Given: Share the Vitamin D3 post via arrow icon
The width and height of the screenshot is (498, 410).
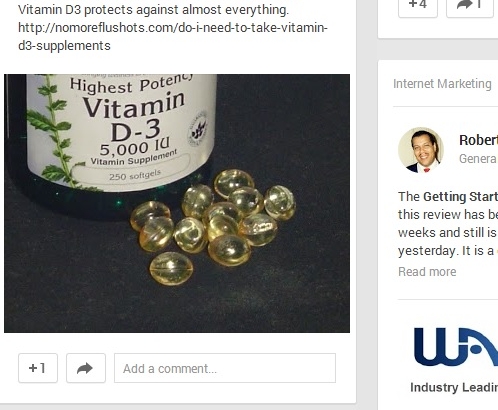Looking at the screenshot, I should [x=86, y=368].
